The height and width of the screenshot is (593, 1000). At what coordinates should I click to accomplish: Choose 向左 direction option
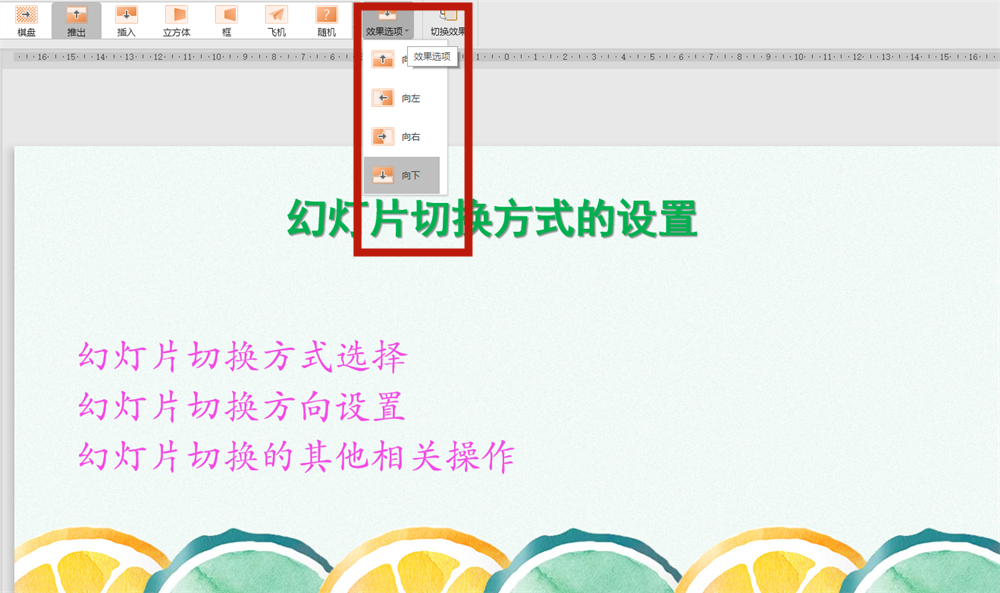pyautogui.click(x=402, y=98)
